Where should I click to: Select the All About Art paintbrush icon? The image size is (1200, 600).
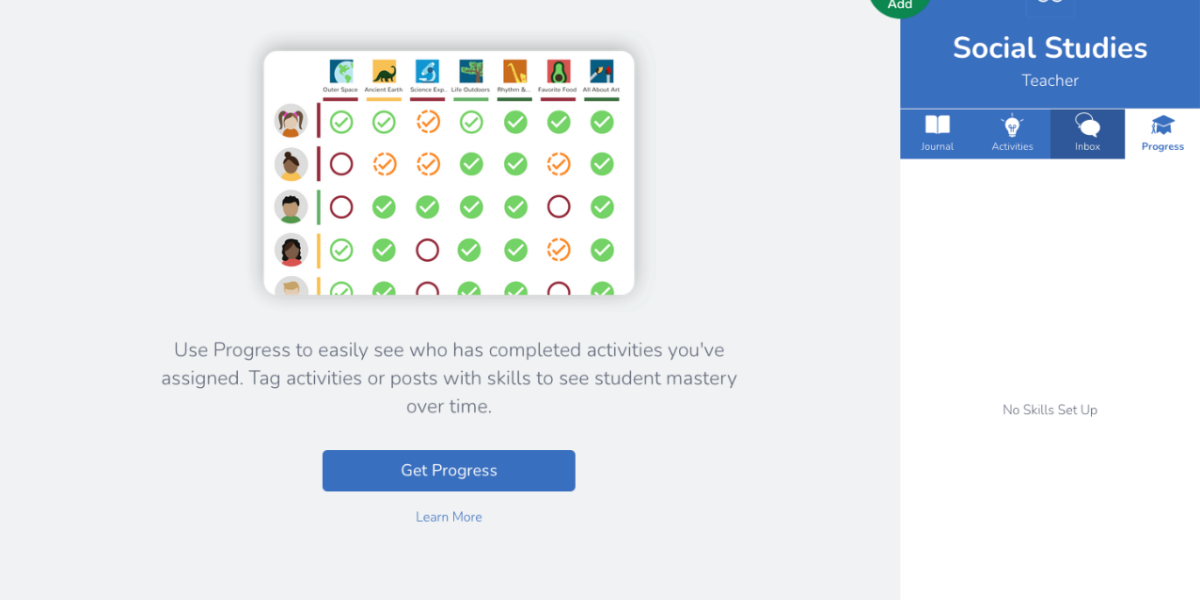601,72
